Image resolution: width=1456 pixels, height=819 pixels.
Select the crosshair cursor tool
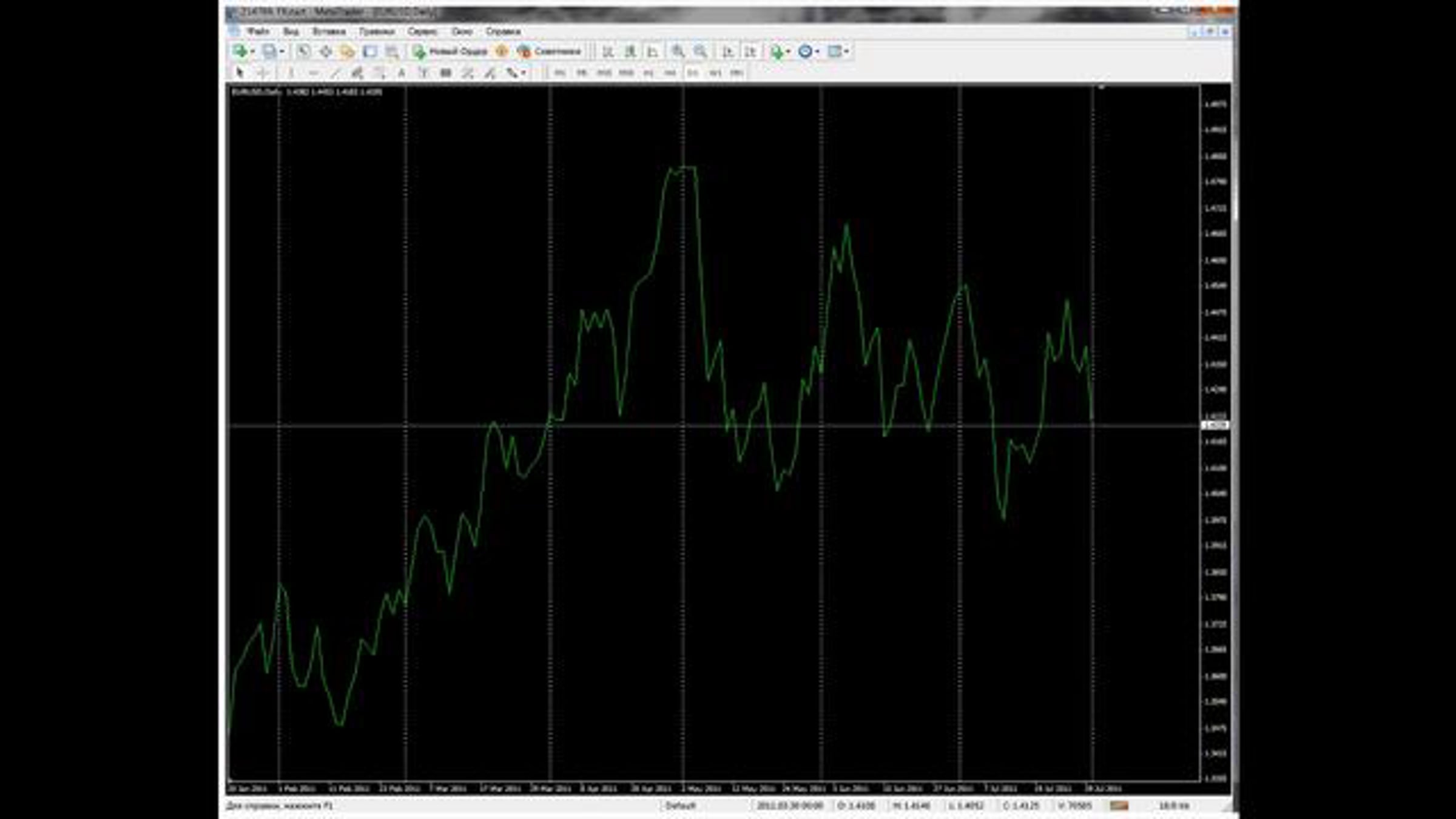point(262,73)
